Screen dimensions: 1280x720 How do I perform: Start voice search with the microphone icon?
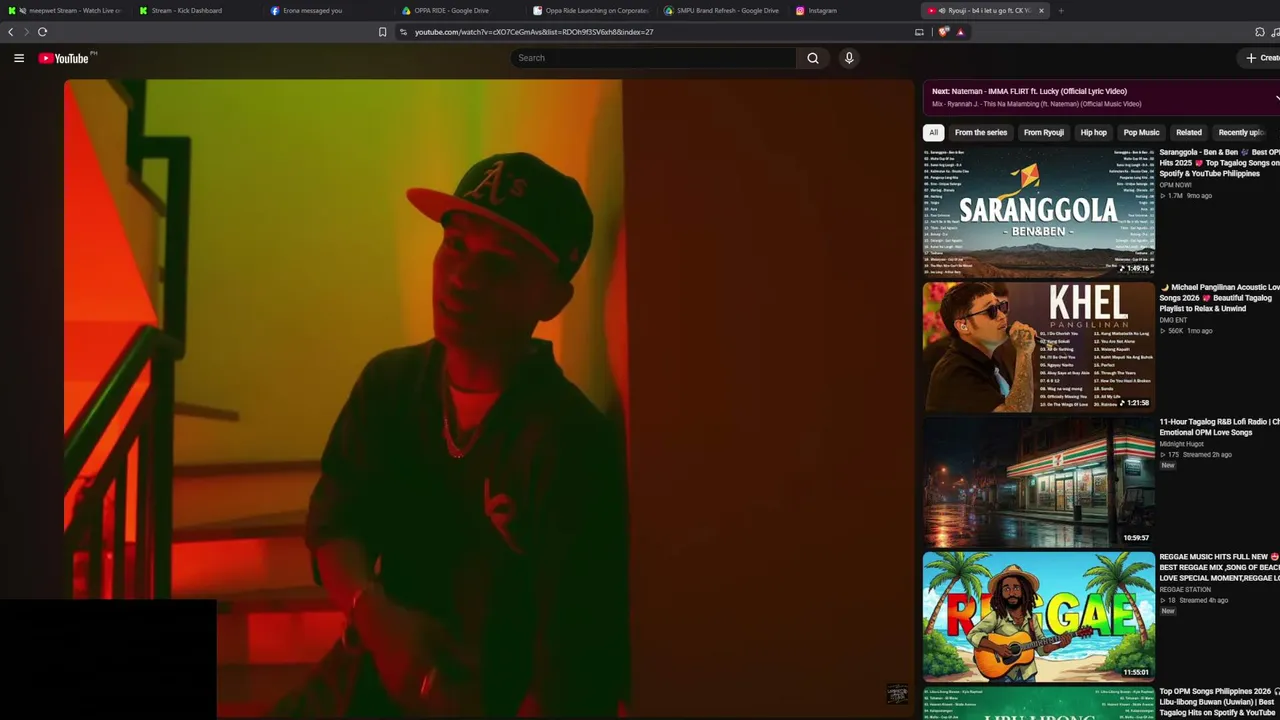[x=849, y=58]
